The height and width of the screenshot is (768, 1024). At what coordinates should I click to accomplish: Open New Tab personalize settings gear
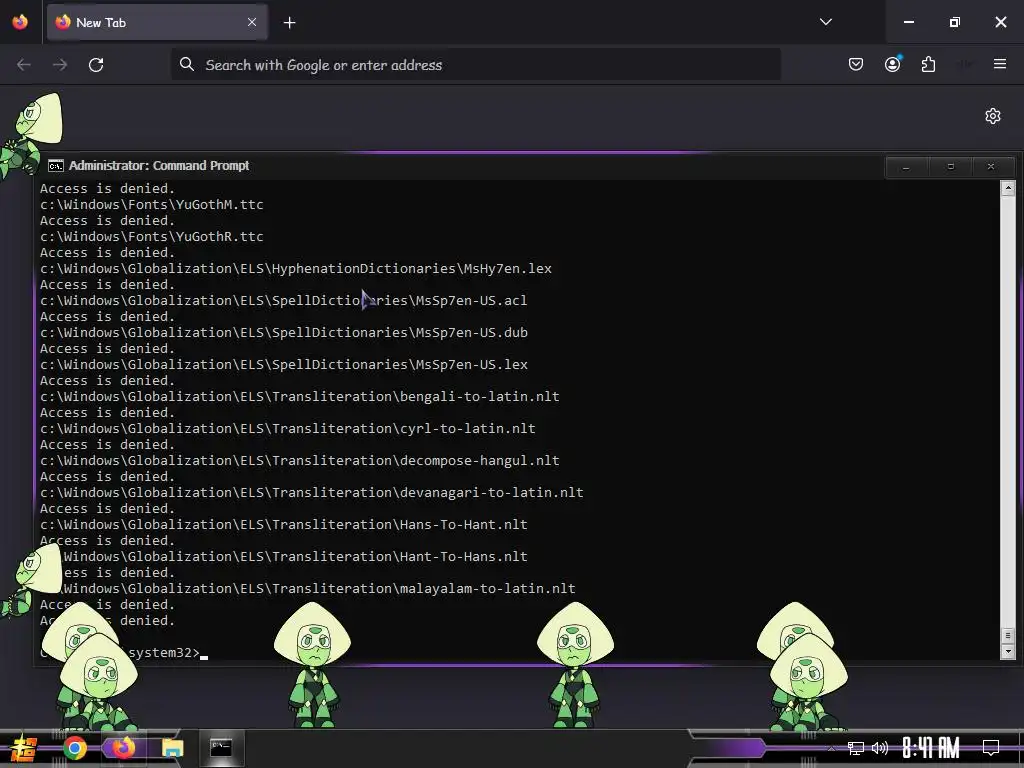pyautogui.click(x=993, y=116)
